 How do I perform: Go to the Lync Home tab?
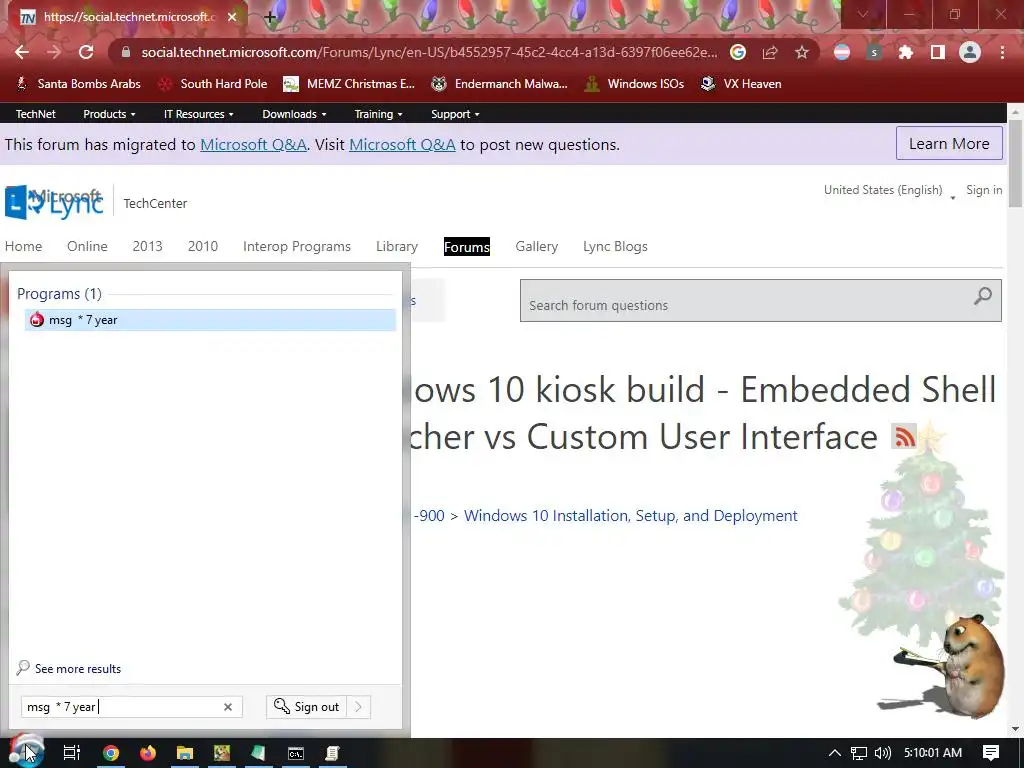[24, 246]
